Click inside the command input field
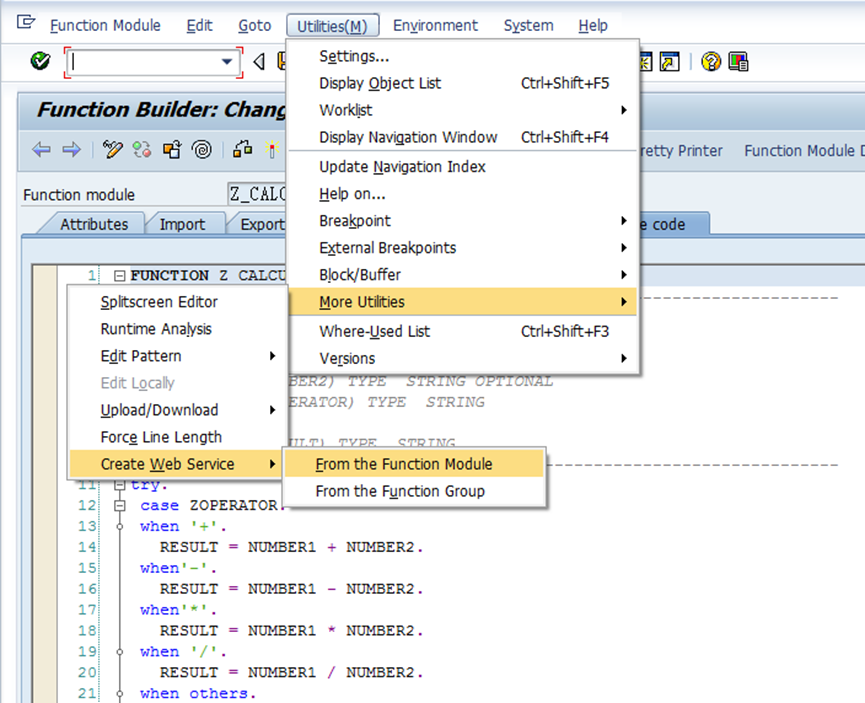The image size is (865, 703). click(x=144, y=62)
